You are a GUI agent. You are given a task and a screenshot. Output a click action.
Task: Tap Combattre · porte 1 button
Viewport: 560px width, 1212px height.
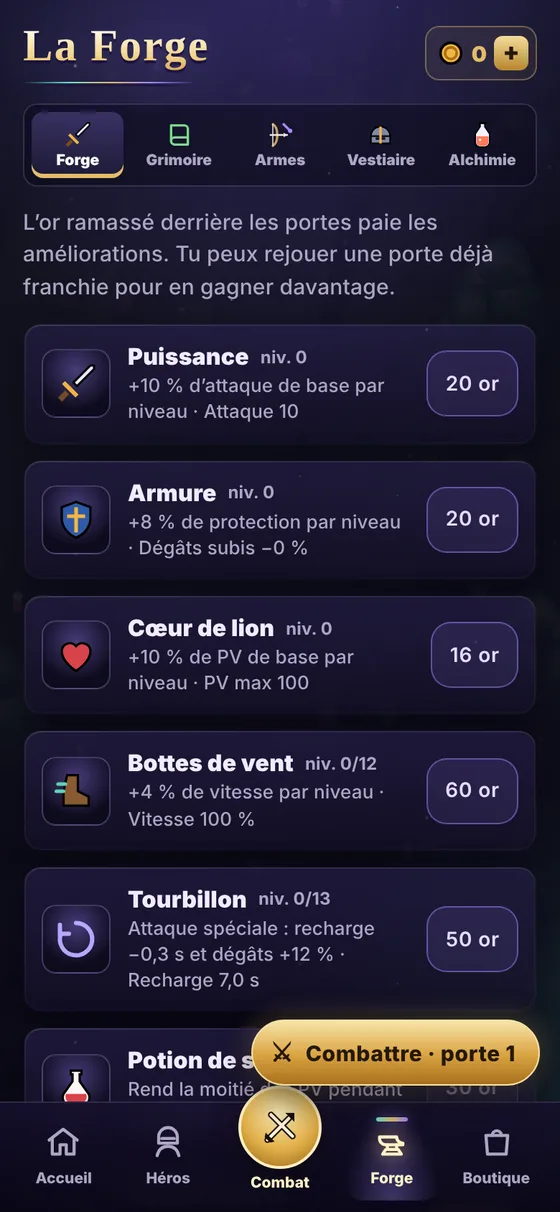point(395,1053)
